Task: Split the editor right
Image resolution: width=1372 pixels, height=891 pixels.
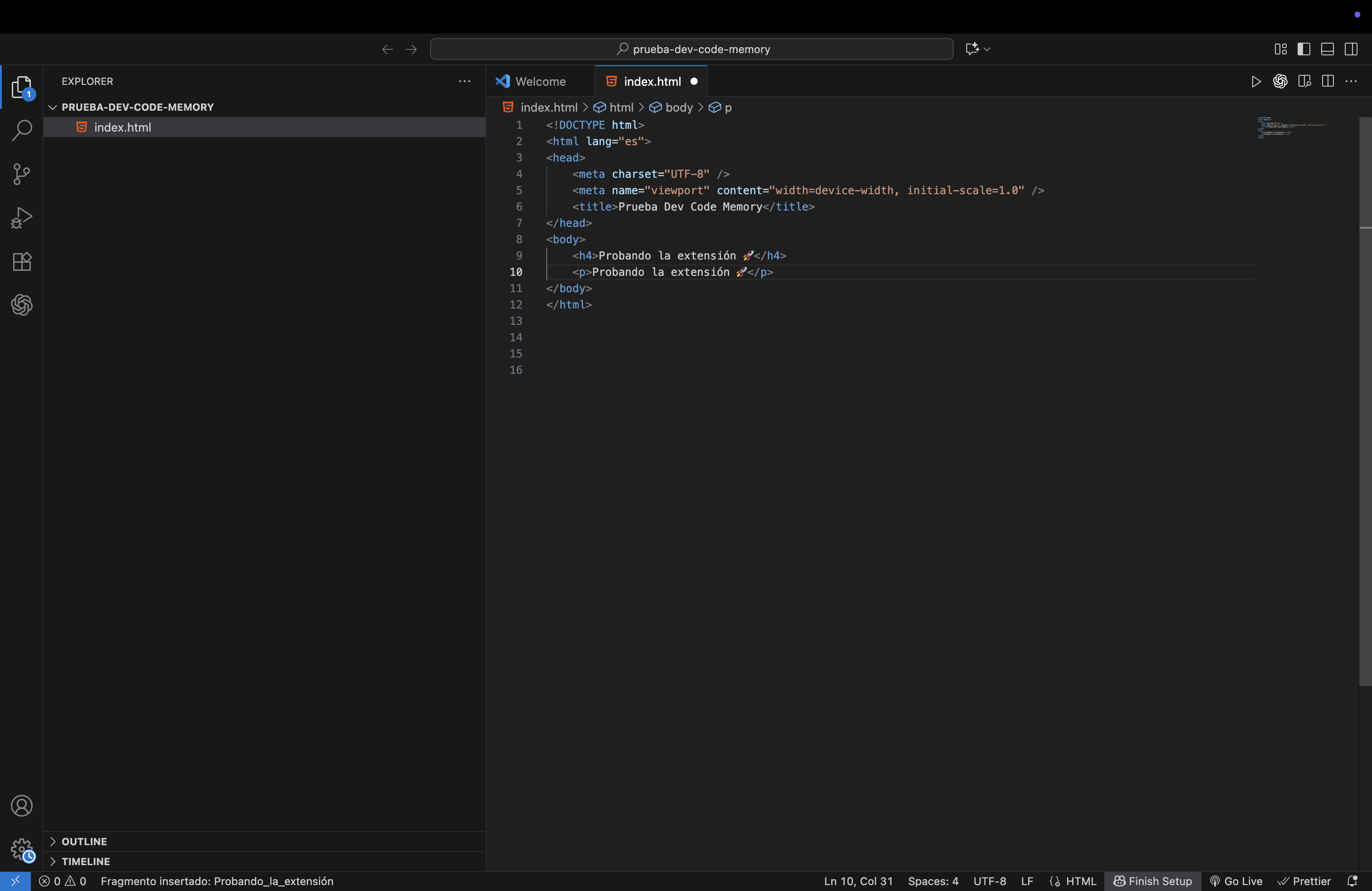Action: (1328, 82)
